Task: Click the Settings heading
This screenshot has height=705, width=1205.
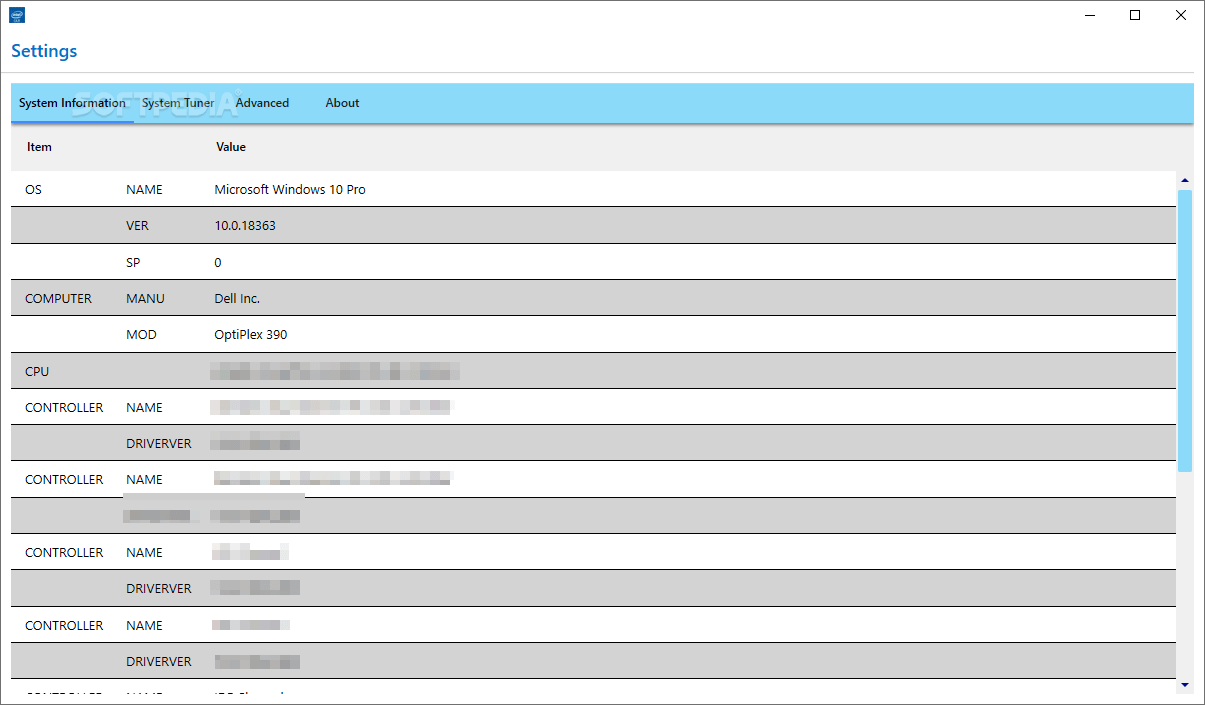Action: 44,51
